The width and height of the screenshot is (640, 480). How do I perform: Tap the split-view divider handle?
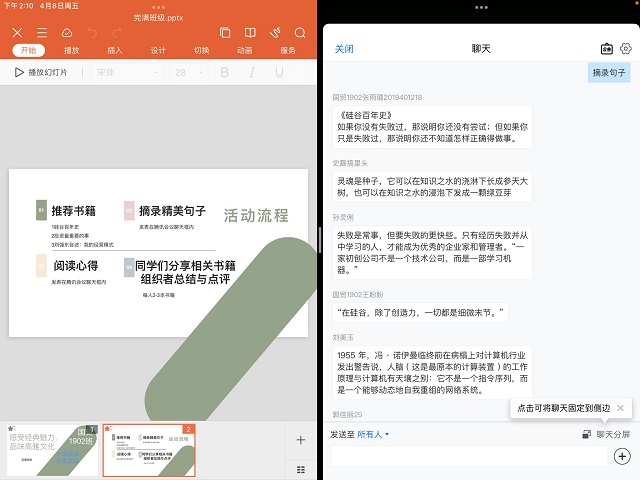click(x=320, y=240)
